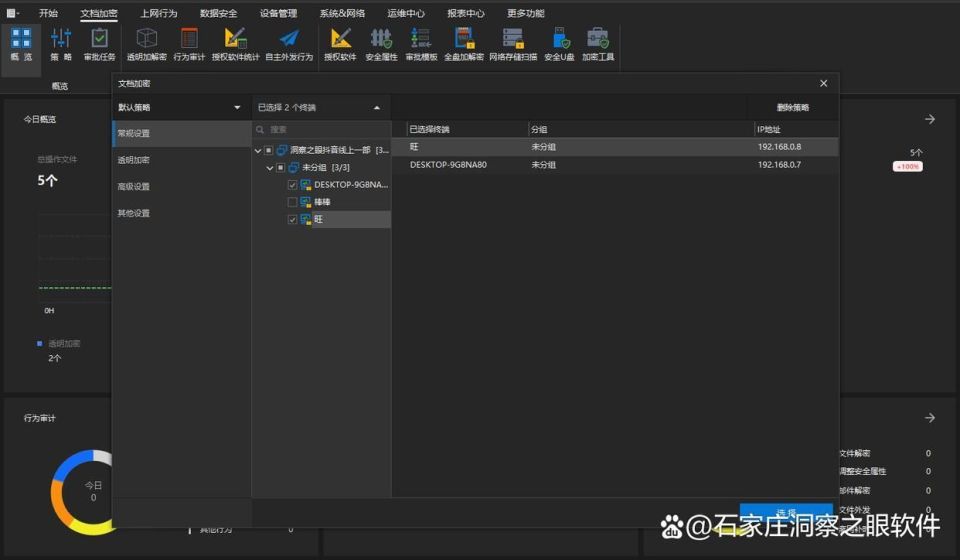Click the 删除策略 button
This screenshot has width=960, height=560.
(793, 108)
